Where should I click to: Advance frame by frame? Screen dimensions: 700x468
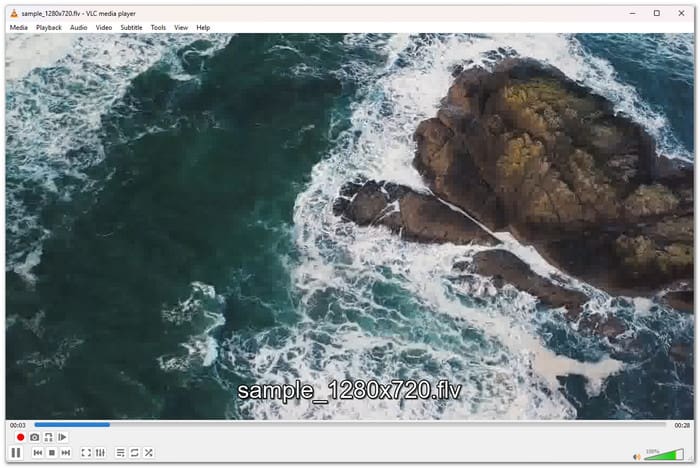(x=62, y=437)
